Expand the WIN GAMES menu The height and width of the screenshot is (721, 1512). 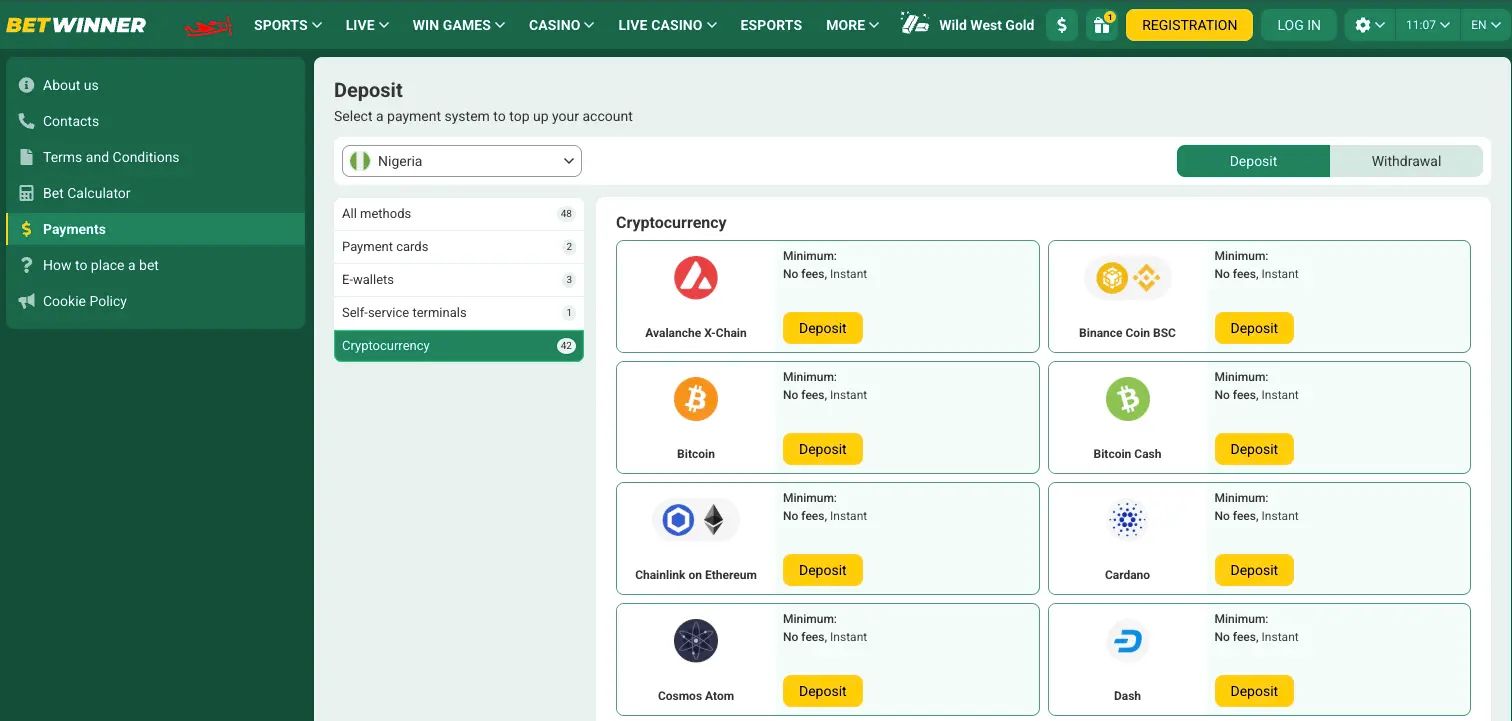(459, 25)
